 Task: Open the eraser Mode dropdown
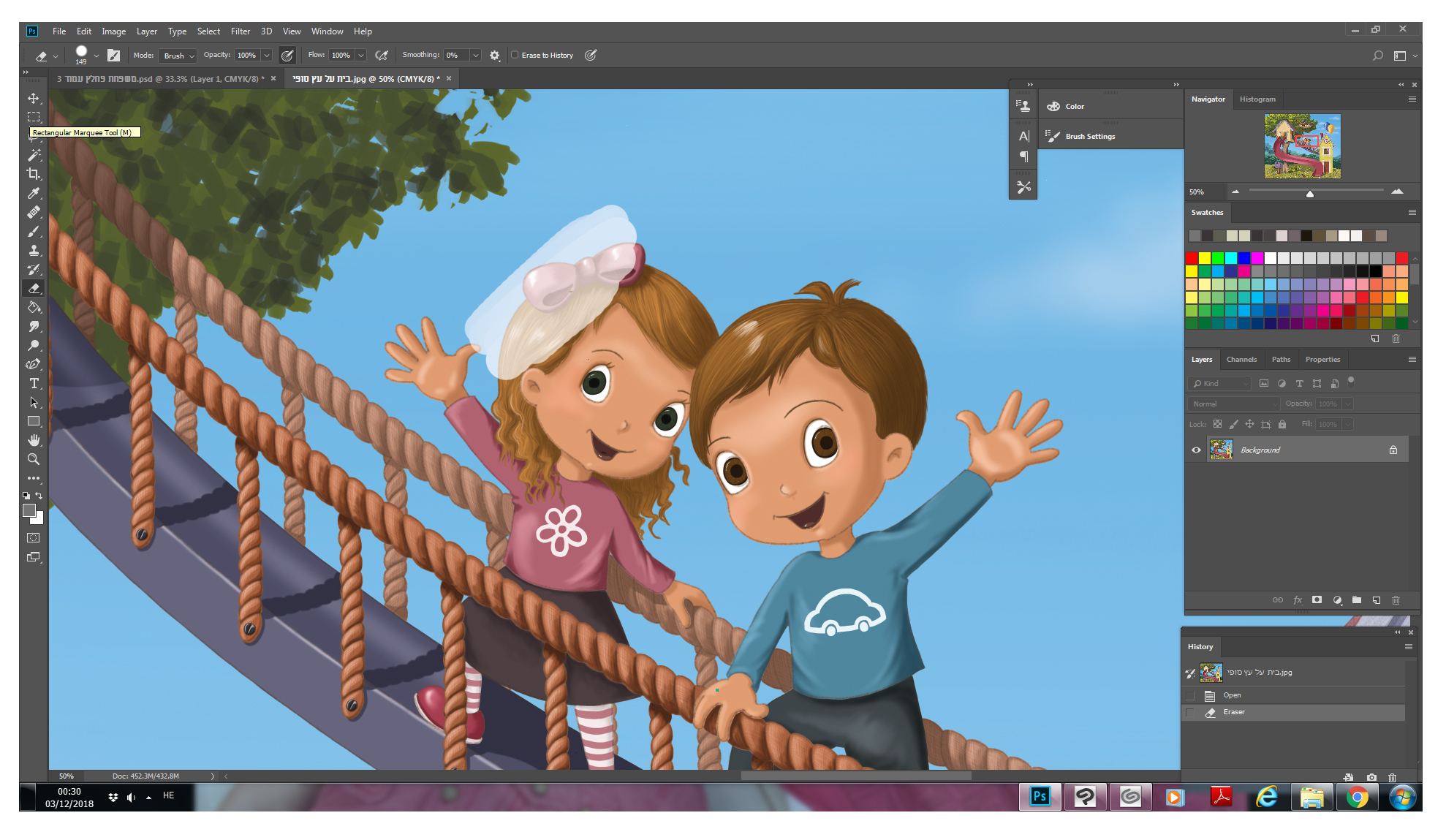(x=179, y=56)
